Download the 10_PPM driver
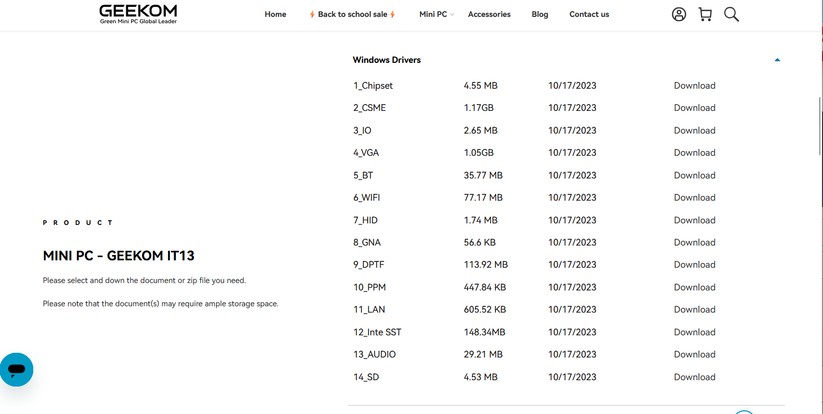The width and height of the screenshot is (823, 414). [x=694, y=287]
